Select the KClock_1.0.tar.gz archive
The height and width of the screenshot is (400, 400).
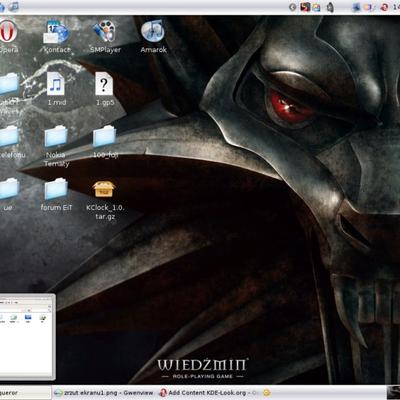tap(104, 189)
